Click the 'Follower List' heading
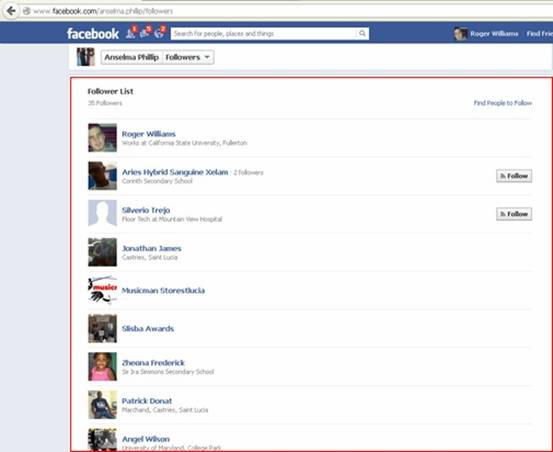The height and width of the screenshot is (452, 553). coord(110,91)
